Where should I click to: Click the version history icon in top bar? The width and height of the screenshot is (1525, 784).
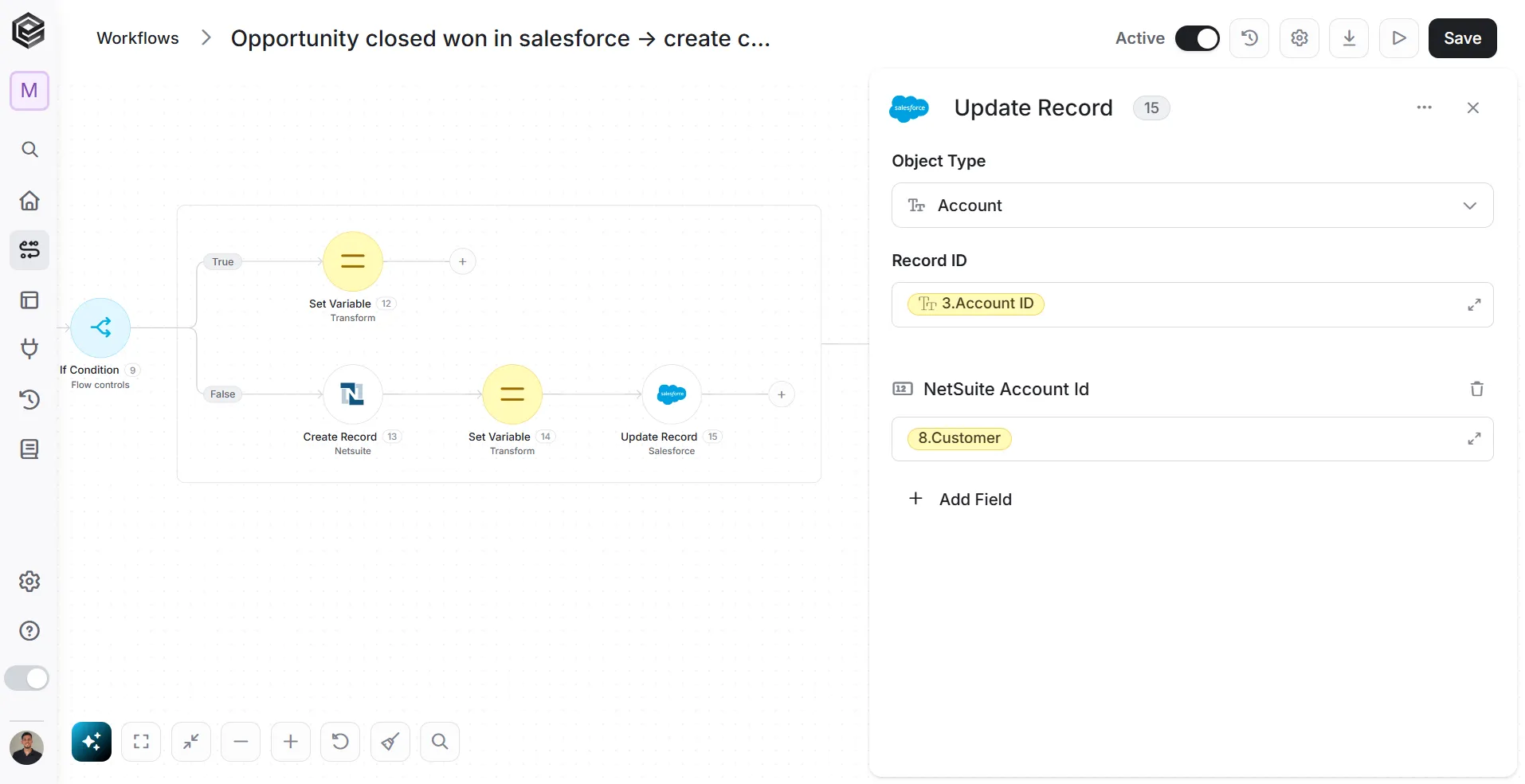tap(1249, 38)
